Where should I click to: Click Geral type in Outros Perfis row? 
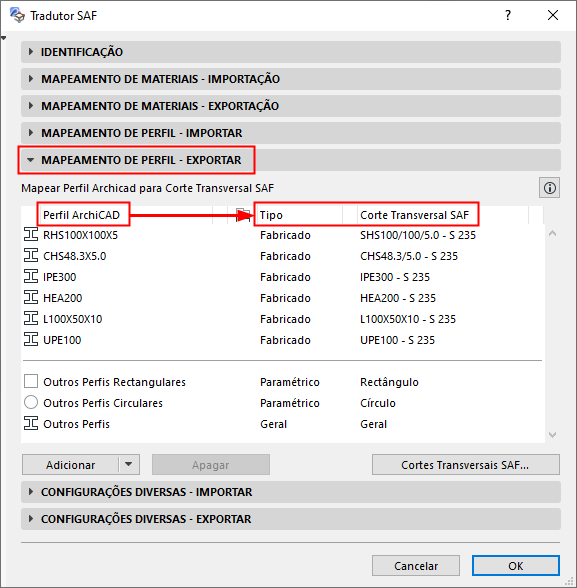(x=273, y=424)
